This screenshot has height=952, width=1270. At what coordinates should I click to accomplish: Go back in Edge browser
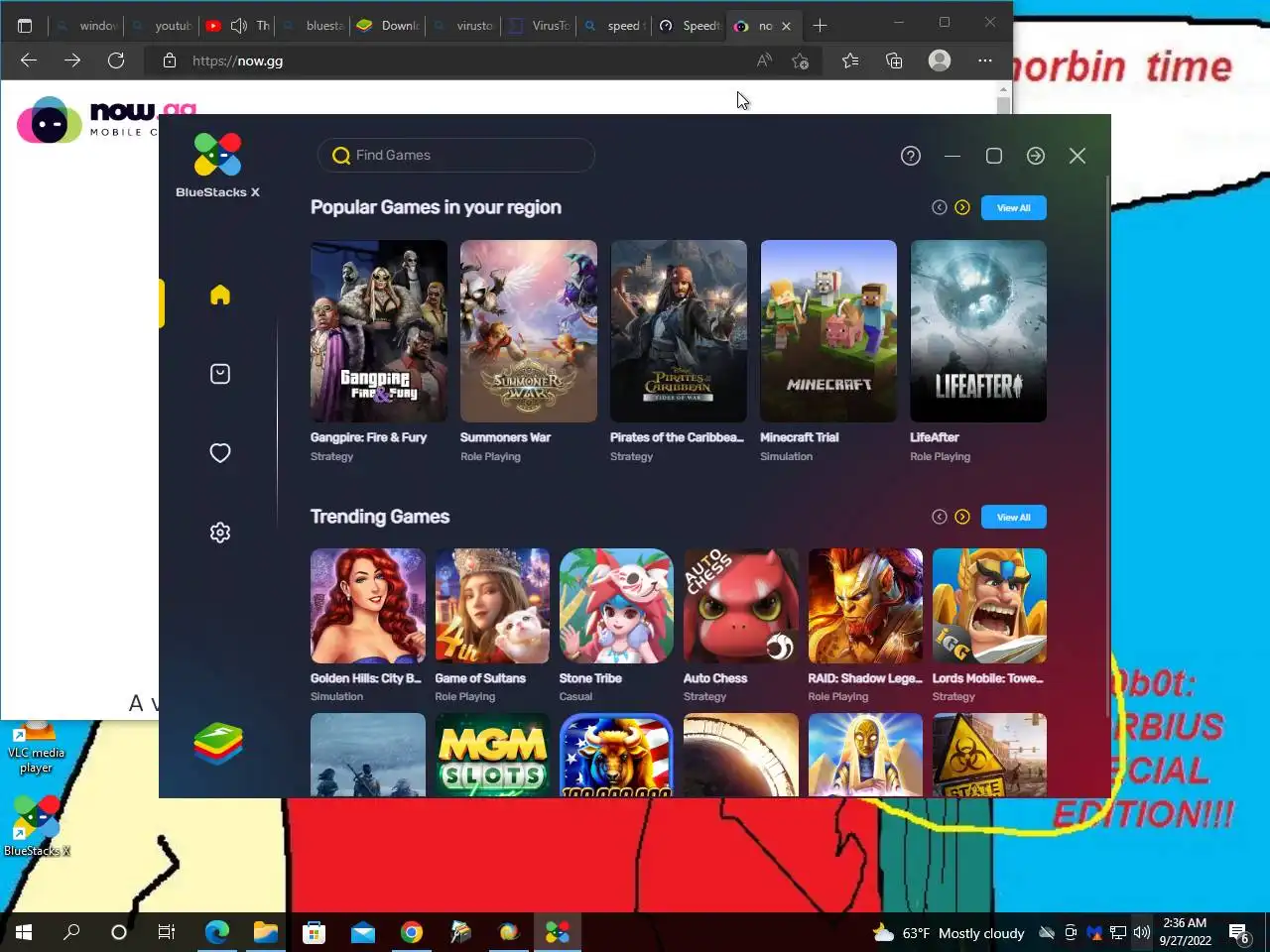coord(29,60)
